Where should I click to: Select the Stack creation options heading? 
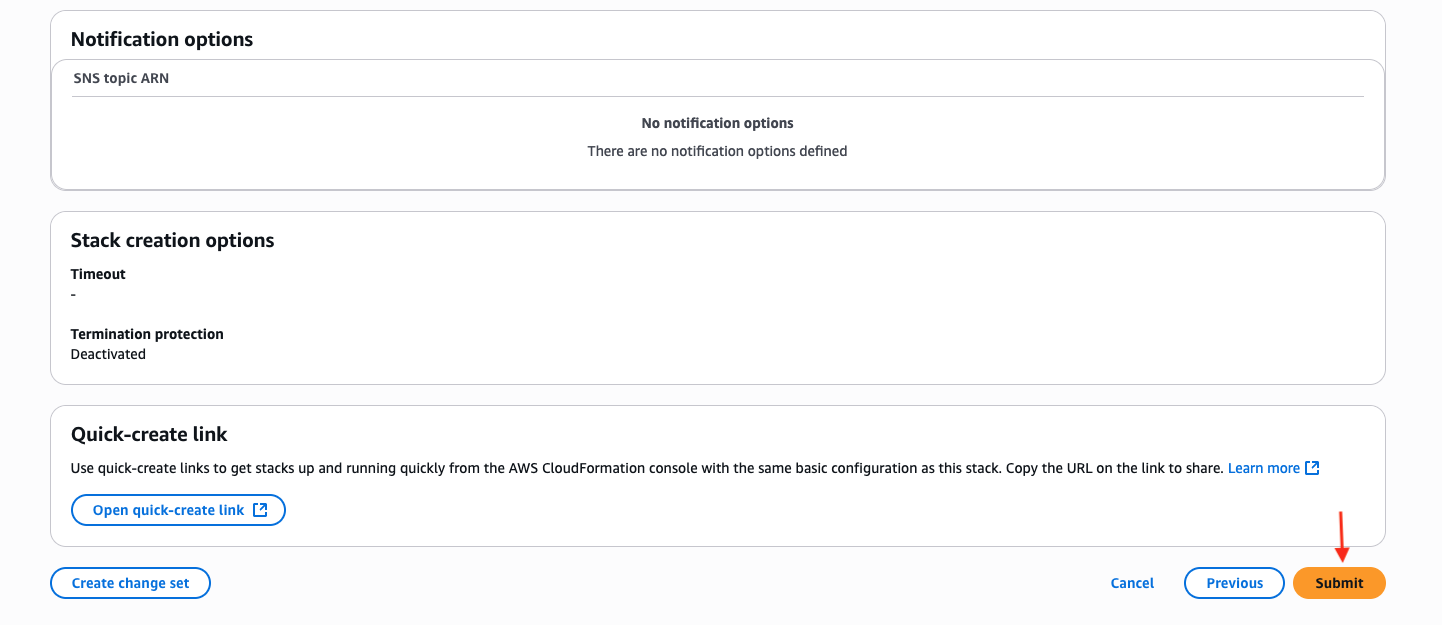[x=172, y=241]
